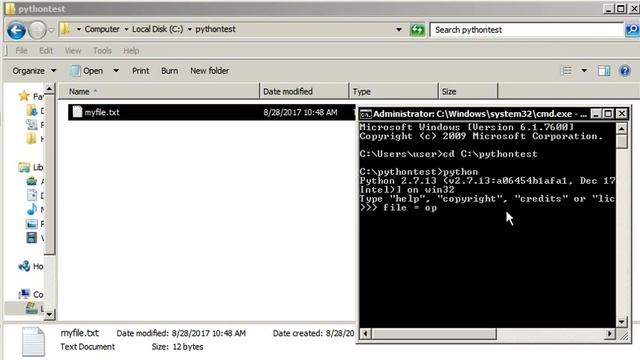Viewport: 640px width, 360px height.
Task: Click the green Refresh button
Action: [x=417, y=30]
